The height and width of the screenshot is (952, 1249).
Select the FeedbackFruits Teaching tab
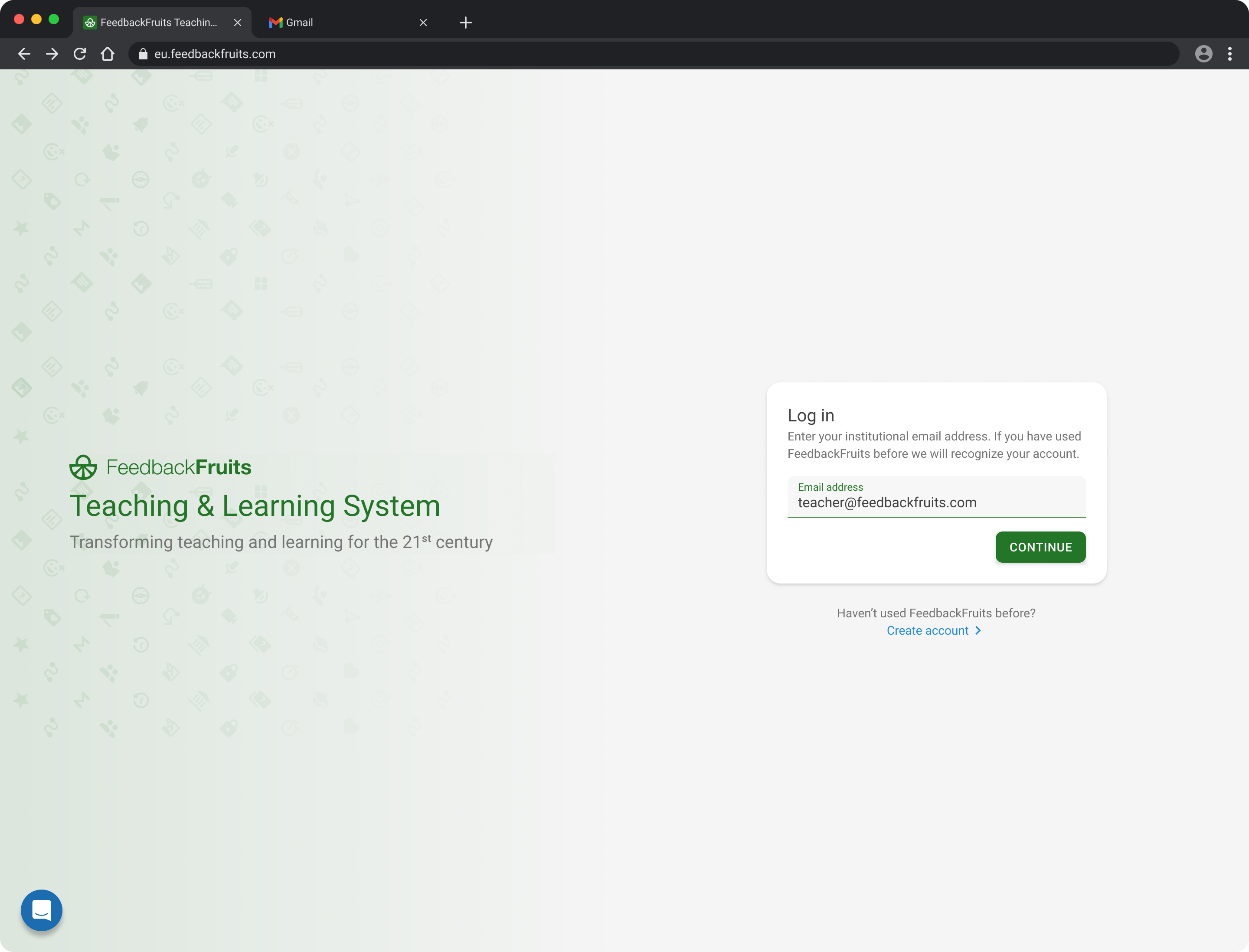pos(162,23)
